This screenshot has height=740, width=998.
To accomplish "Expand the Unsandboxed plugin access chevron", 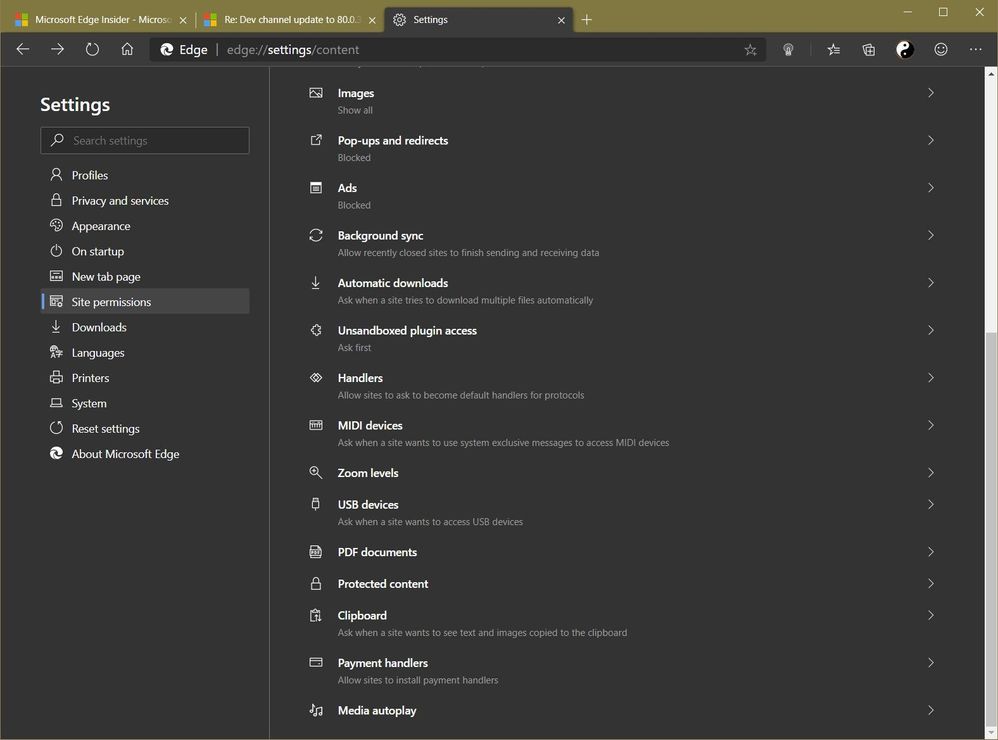I will (x=931, y=330).
